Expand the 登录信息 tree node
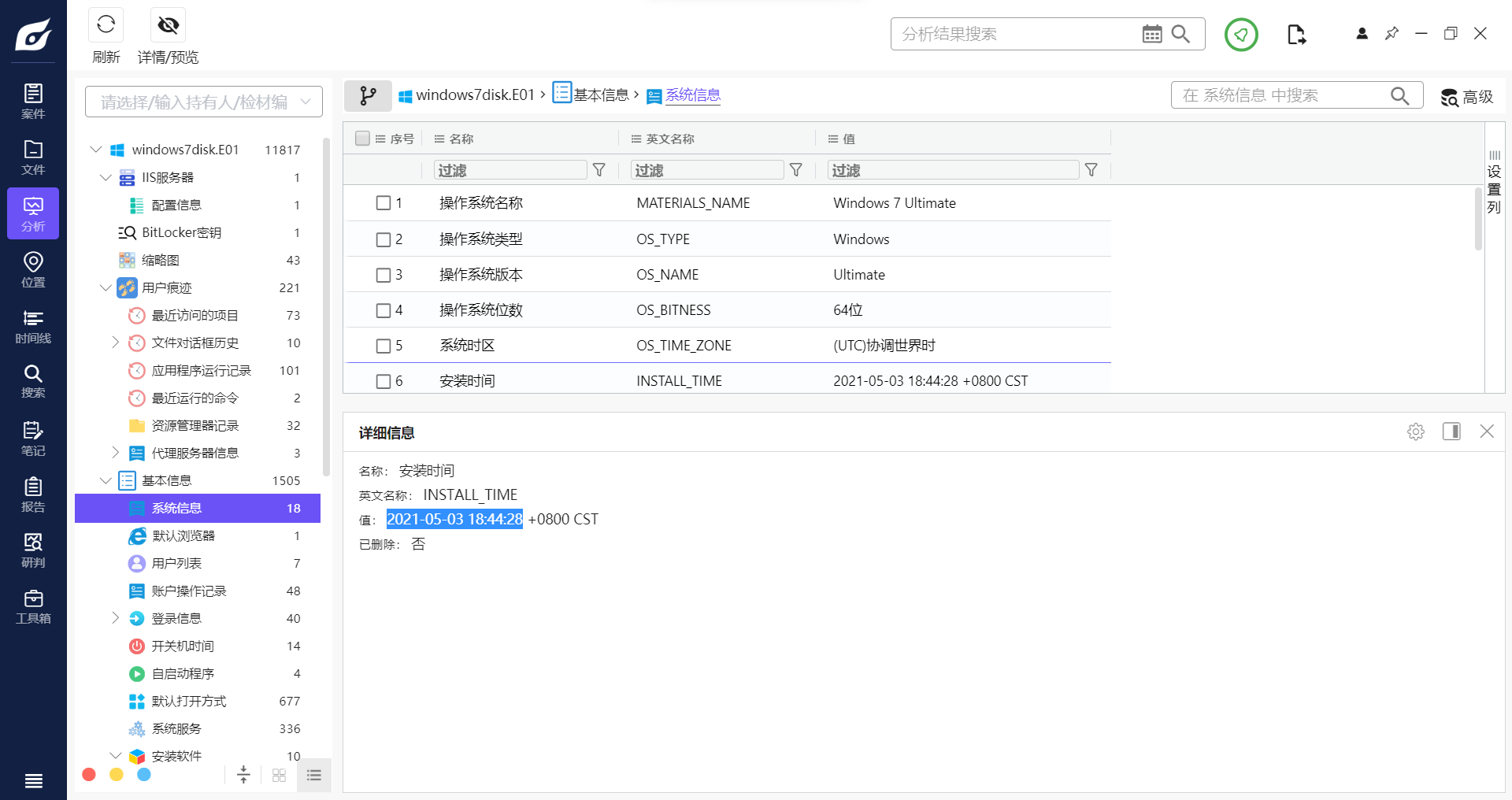This screenshot has height=800, width=1512. 115,617
